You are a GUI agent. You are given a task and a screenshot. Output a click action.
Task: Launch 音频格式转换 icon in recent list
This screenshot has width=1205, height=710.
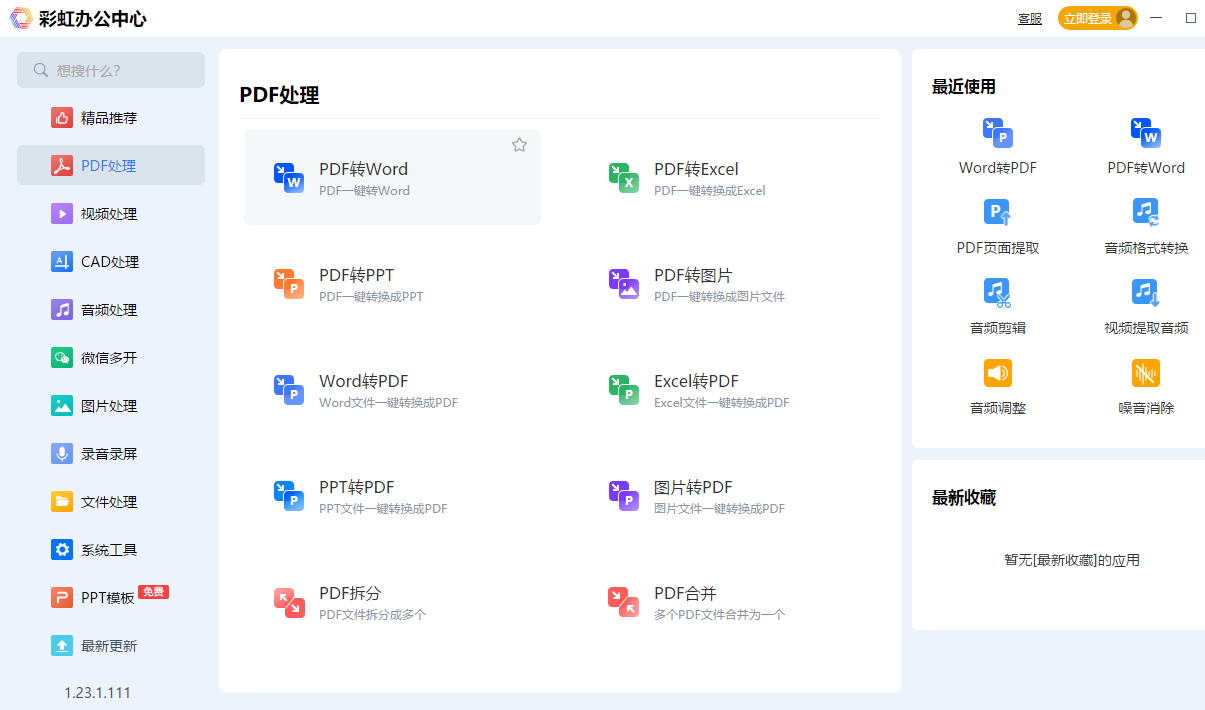pyautogui.click(x=1146, y=213)
